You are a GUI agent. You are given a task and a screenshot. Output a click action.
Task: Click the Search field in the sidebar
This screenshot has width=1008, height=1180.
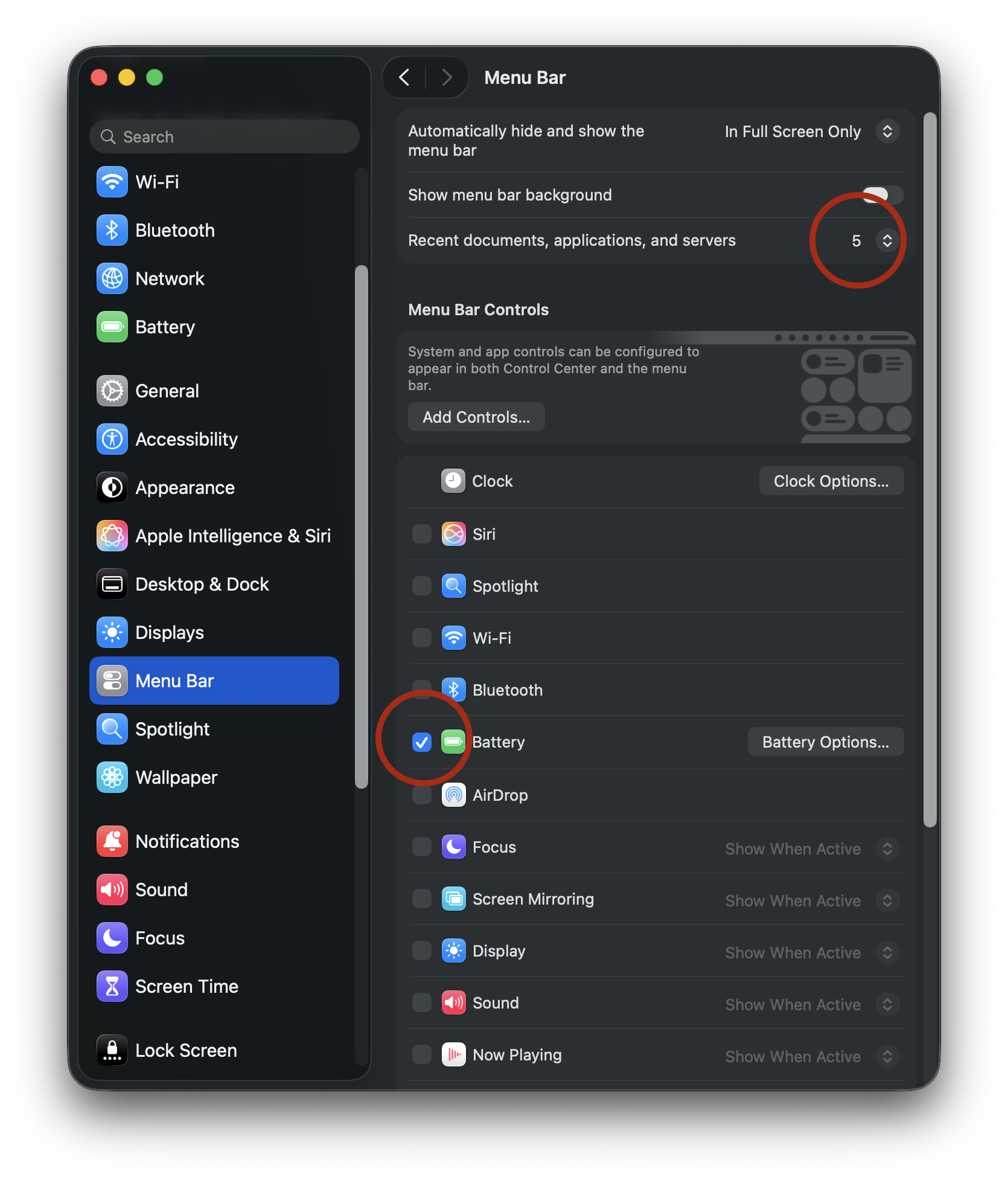pos(225,137)
